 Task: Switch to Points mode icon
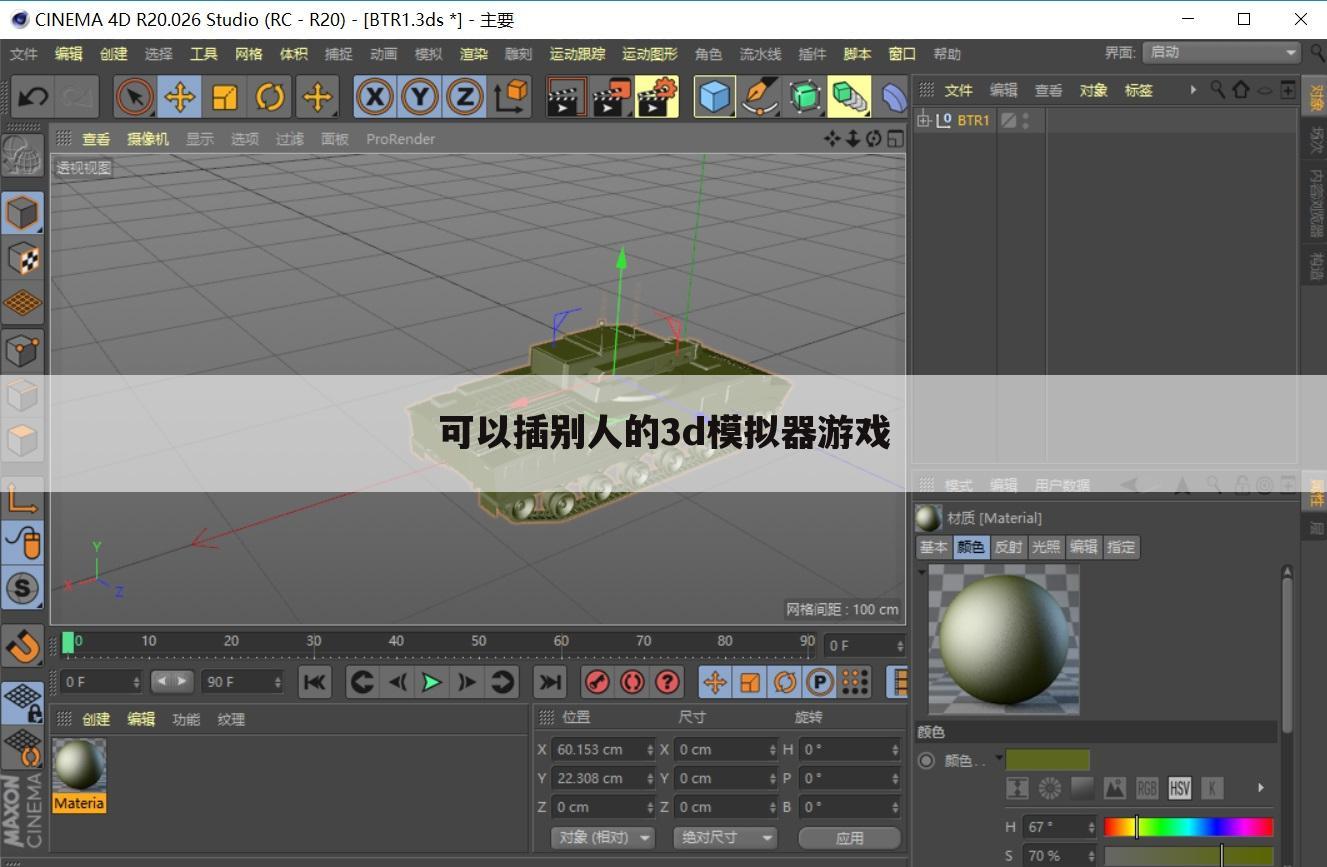pyautogui.click(x=22, y=349)
